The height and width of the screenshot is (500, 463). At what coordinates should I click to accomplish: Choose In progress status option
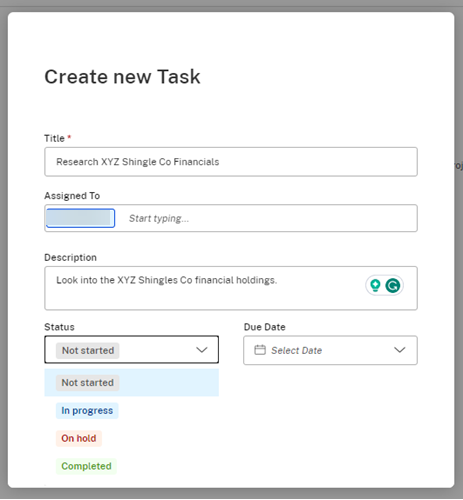click(x=87, y=410)
